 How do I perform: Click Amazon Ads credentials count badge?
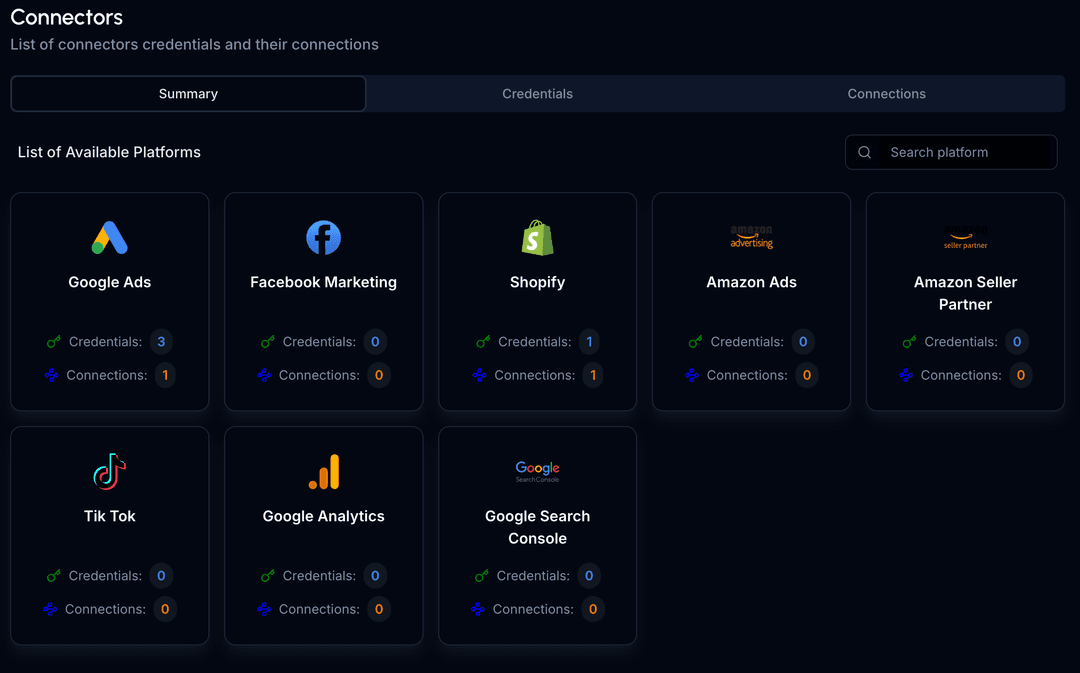click(x=803, y=342)
